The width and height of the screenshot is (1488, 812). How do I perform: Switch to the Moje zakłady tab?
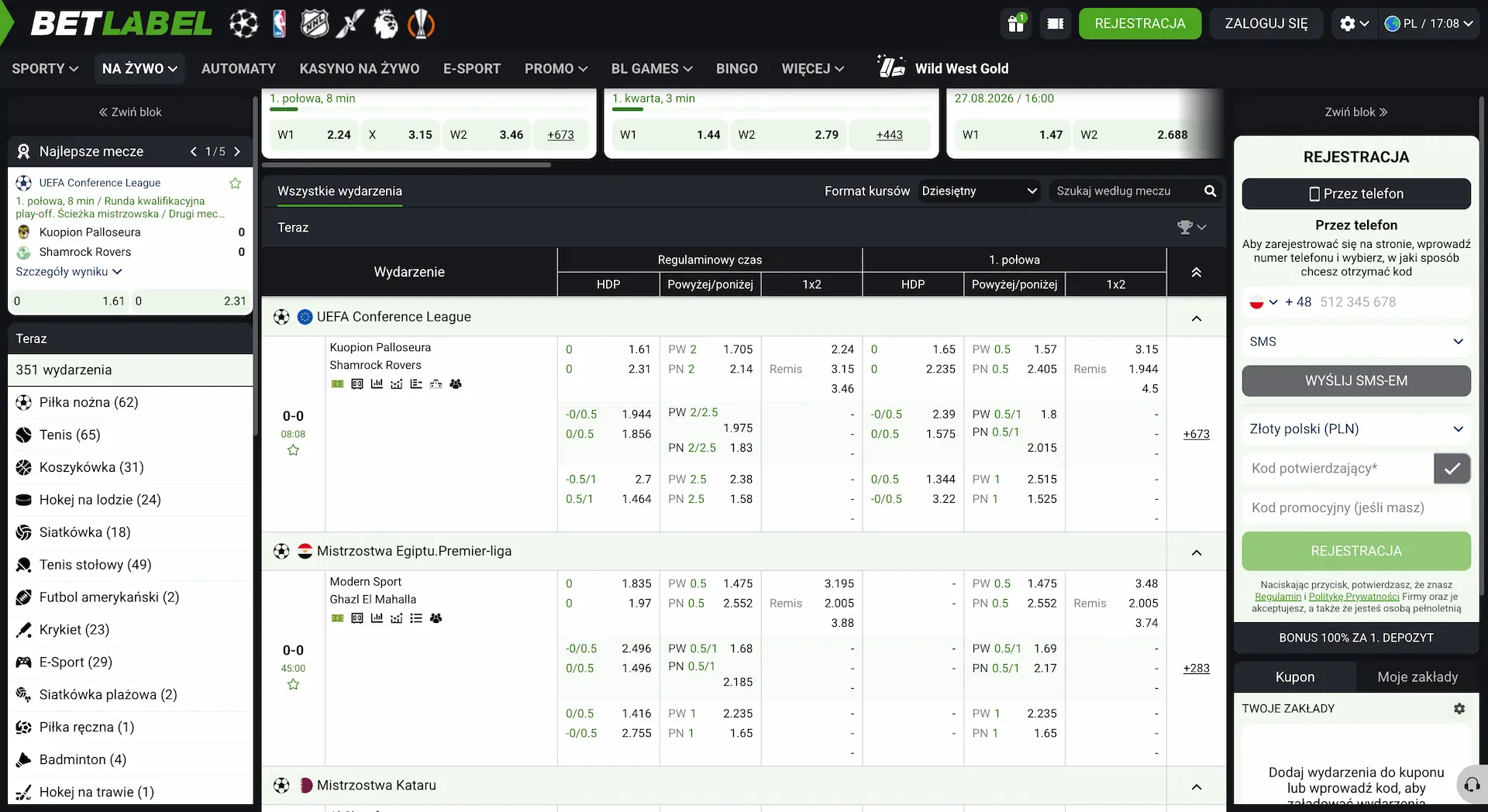click(x=1417, y=677)
